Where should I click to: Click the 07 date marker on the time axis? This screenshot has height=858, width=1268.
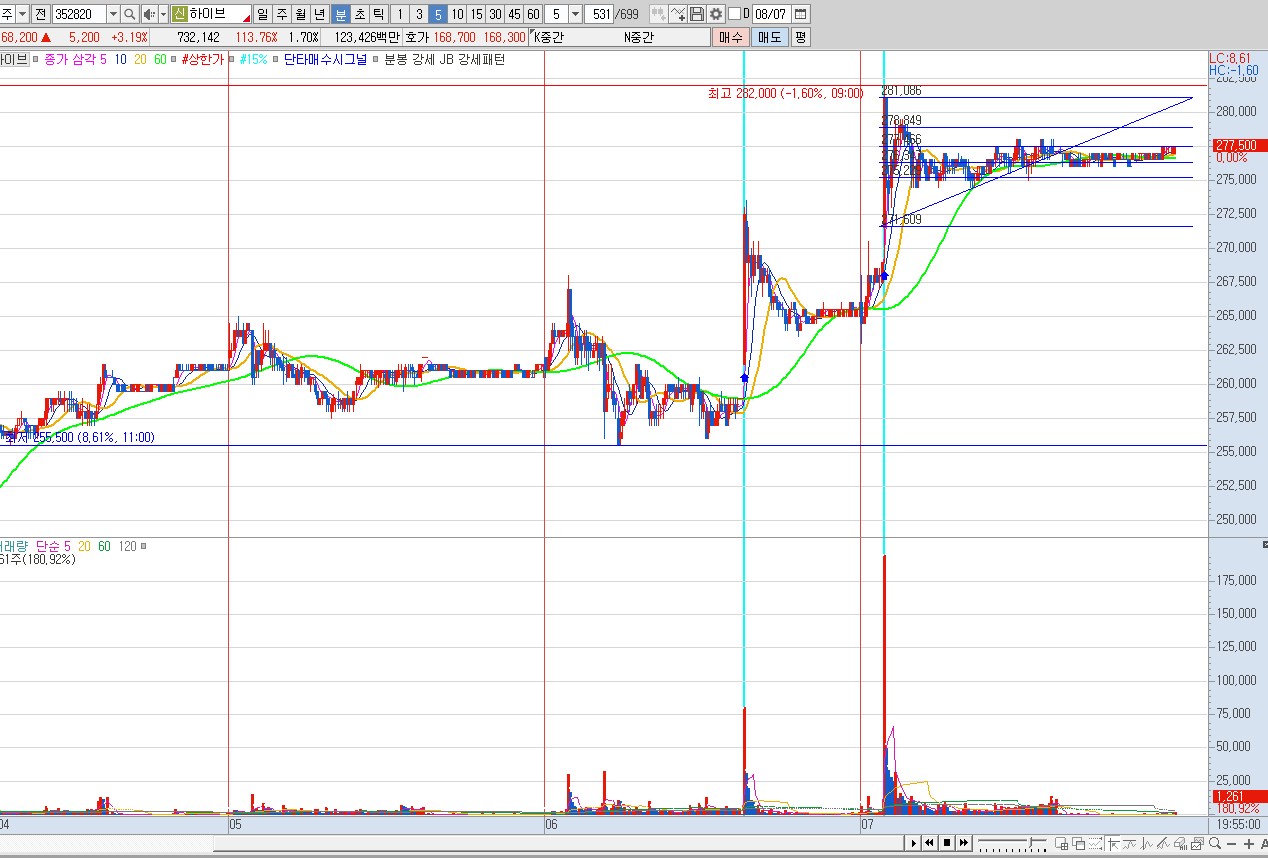[868, 825]
